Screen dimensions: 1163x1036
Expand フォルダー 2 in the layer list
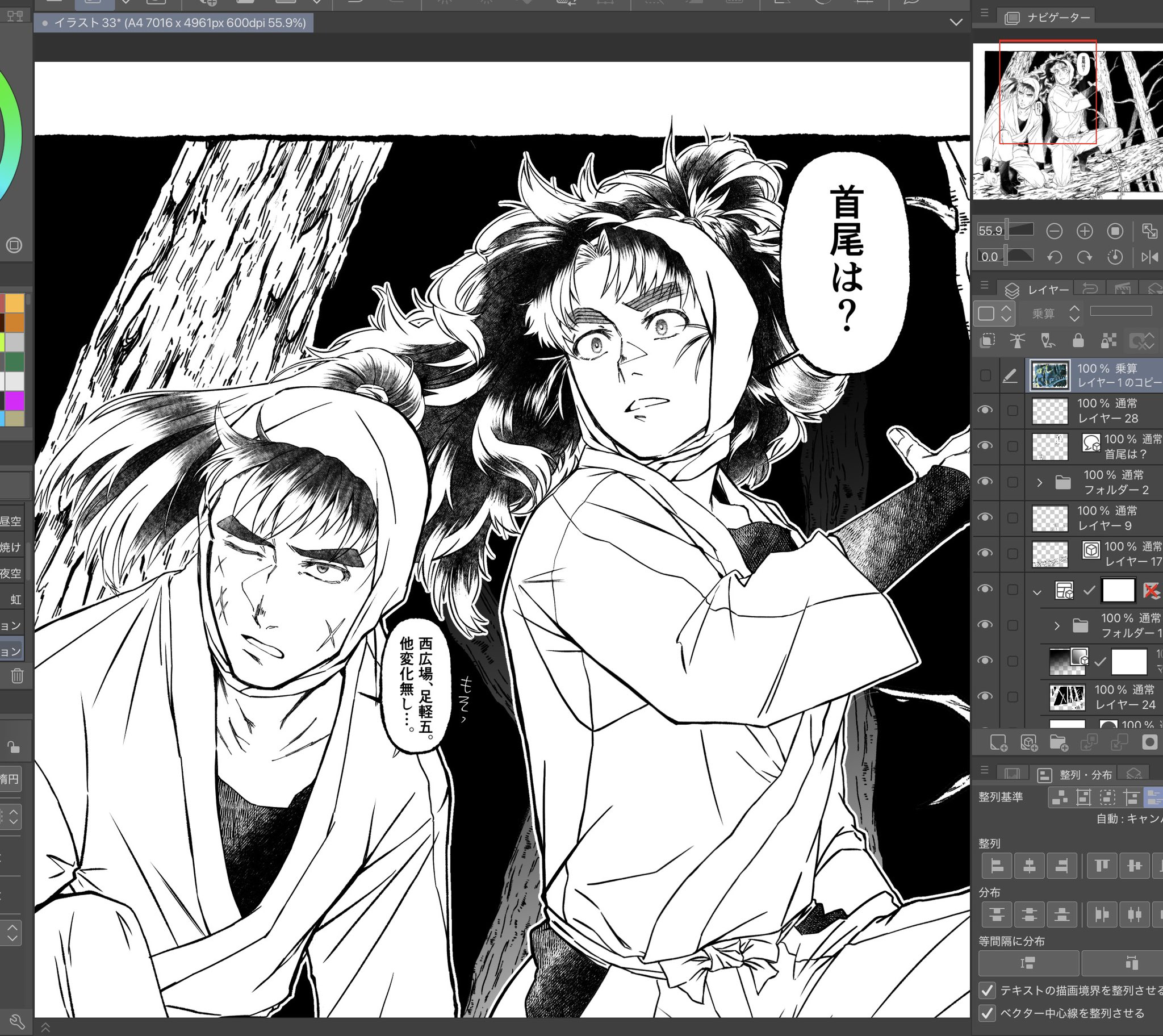[x=1040, y=483]
